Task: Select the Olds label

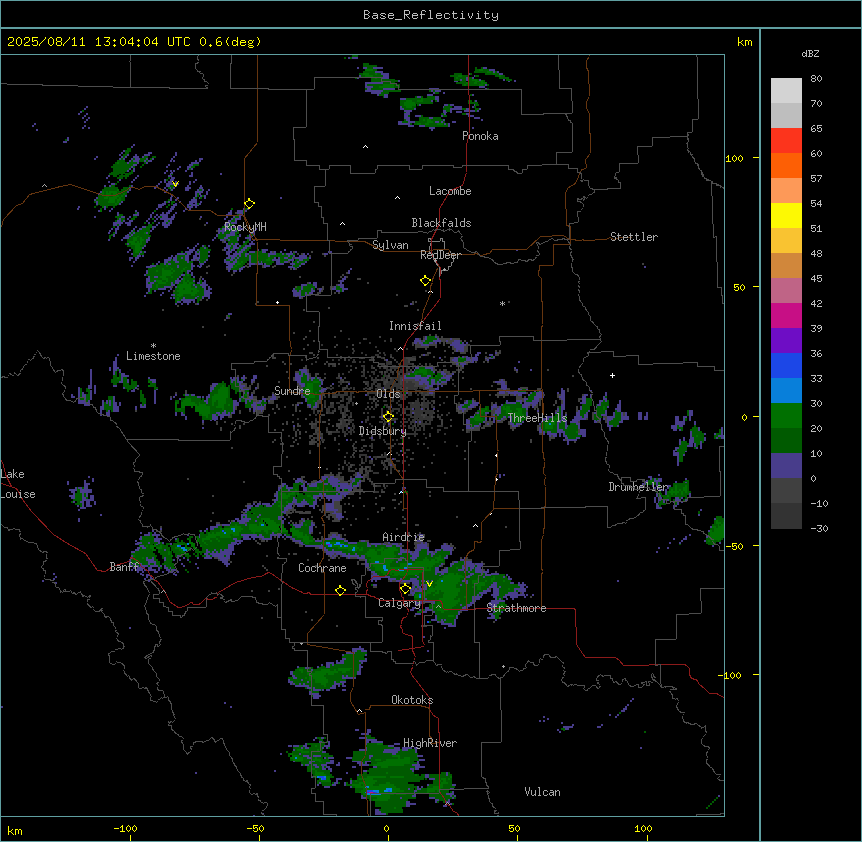Action: (x=388, y=394)
